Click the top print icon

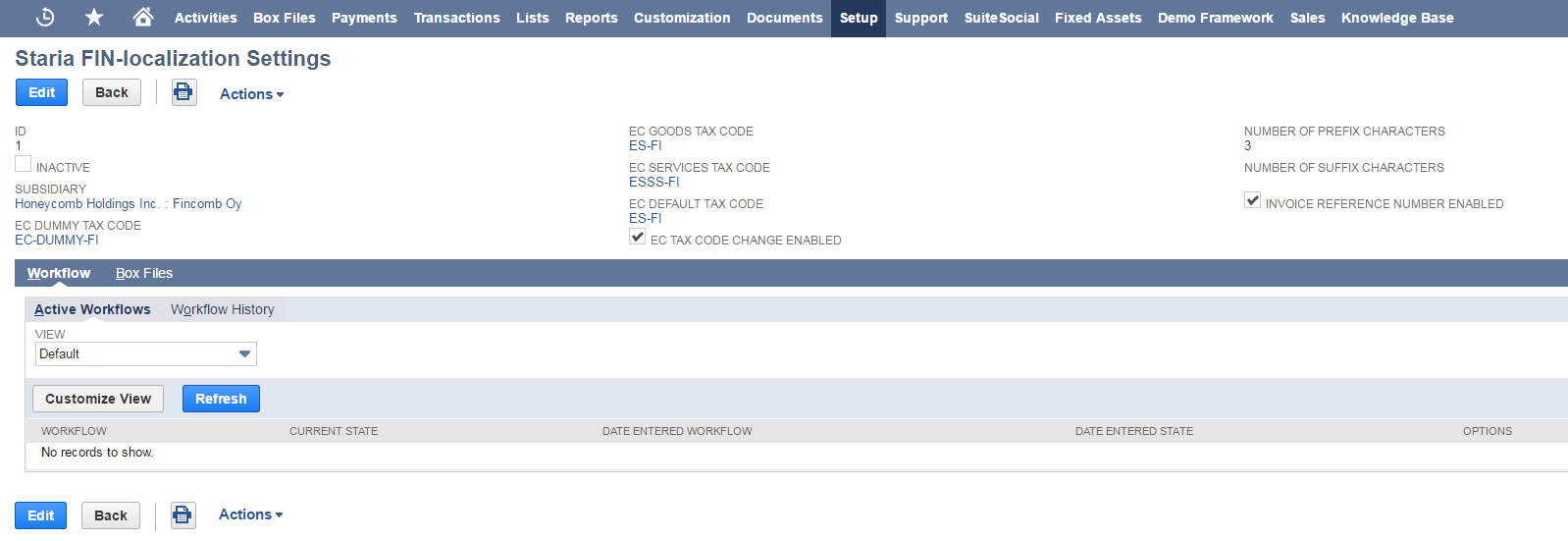(183, 92)
